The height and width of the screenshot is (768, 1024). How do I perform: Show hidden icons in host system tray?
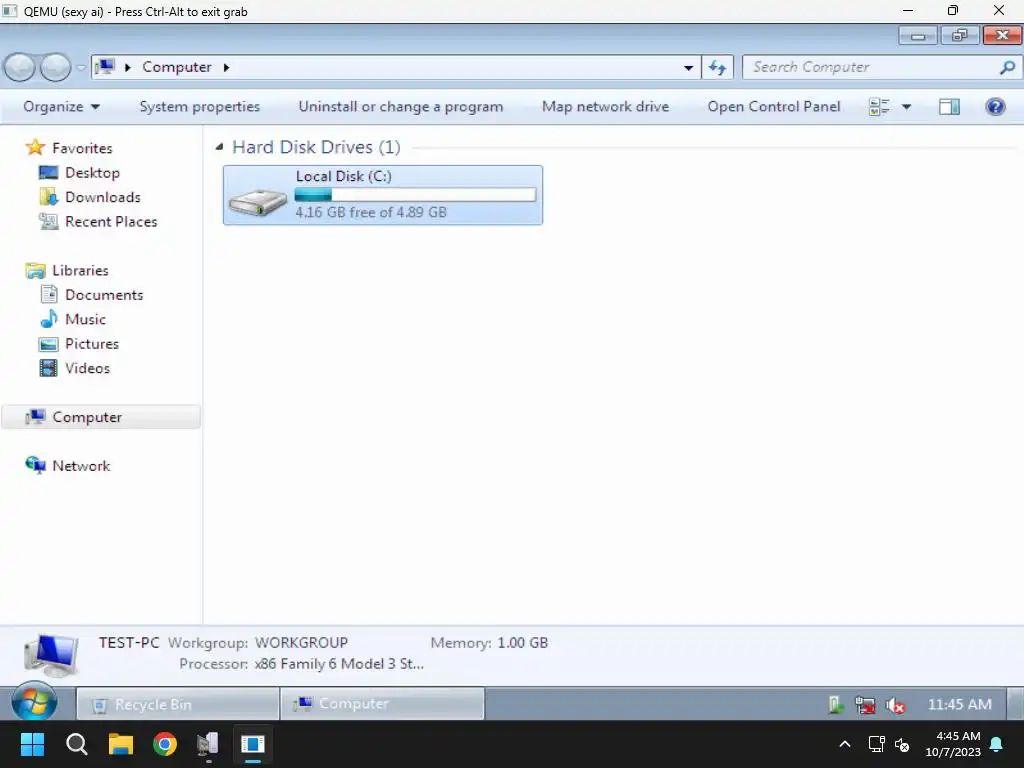[x=844, y=744]
